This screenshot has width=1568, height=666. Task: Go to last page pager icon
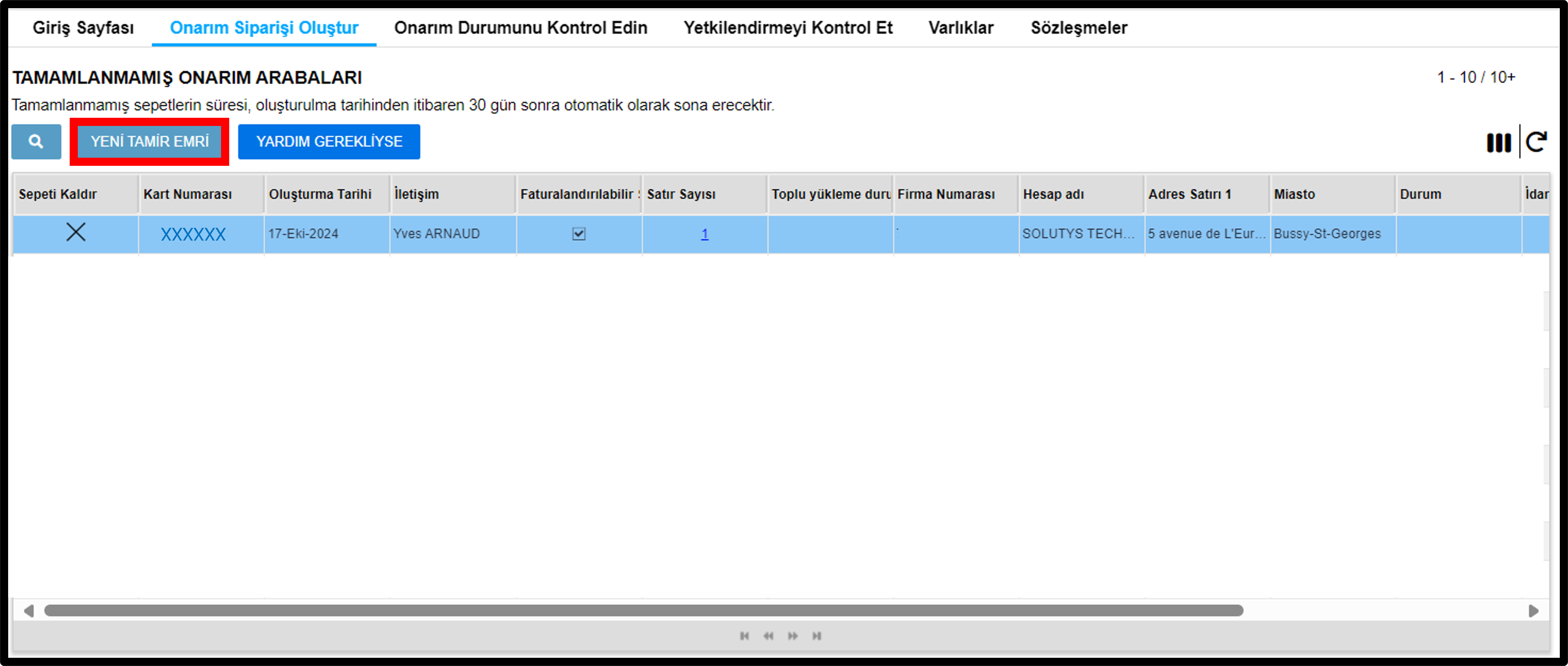[817, 635]
